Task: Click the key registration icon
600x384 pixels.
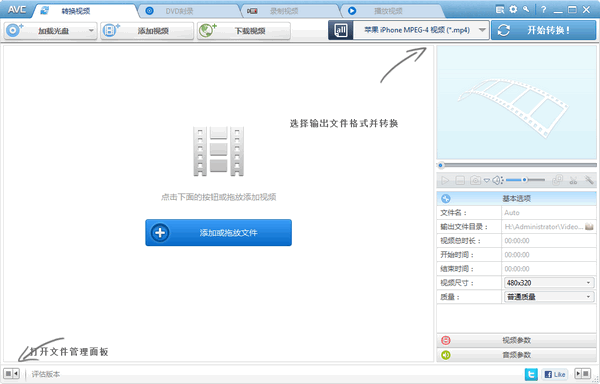Action: point(526,10)
